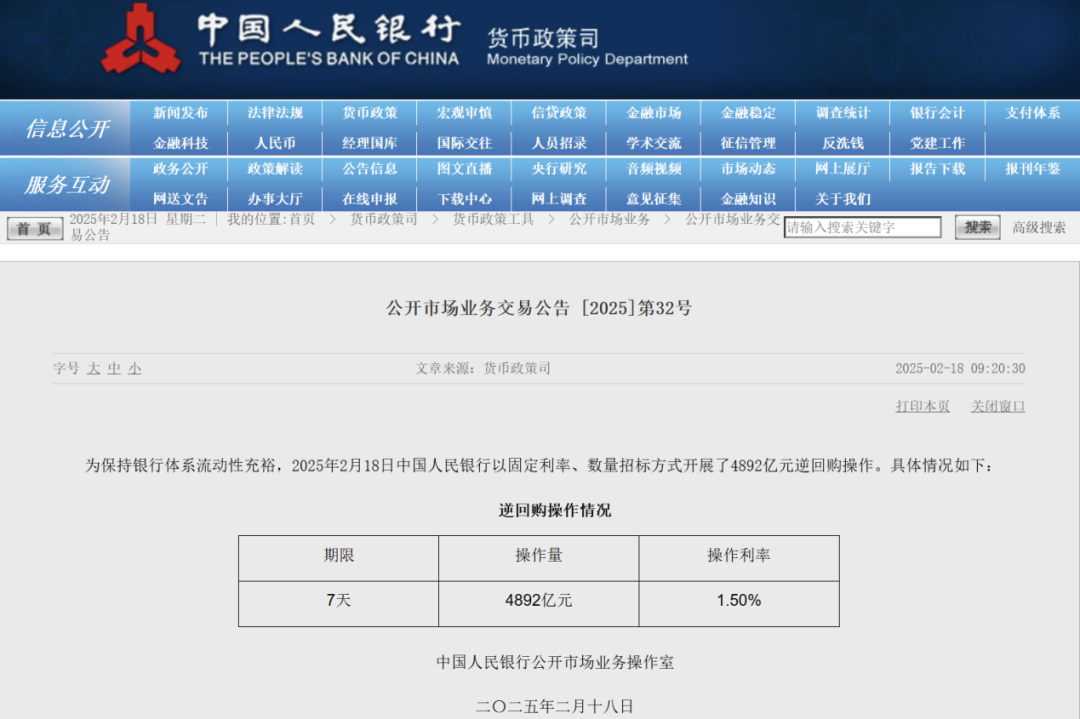Open 办事大厅 navigation item

(275, 199)
